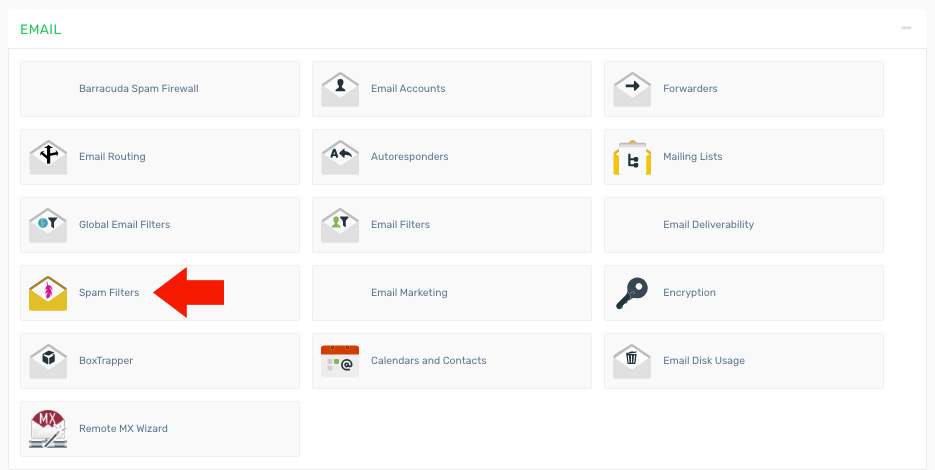Open the Spam Filters text link

[x=109, y=293]
